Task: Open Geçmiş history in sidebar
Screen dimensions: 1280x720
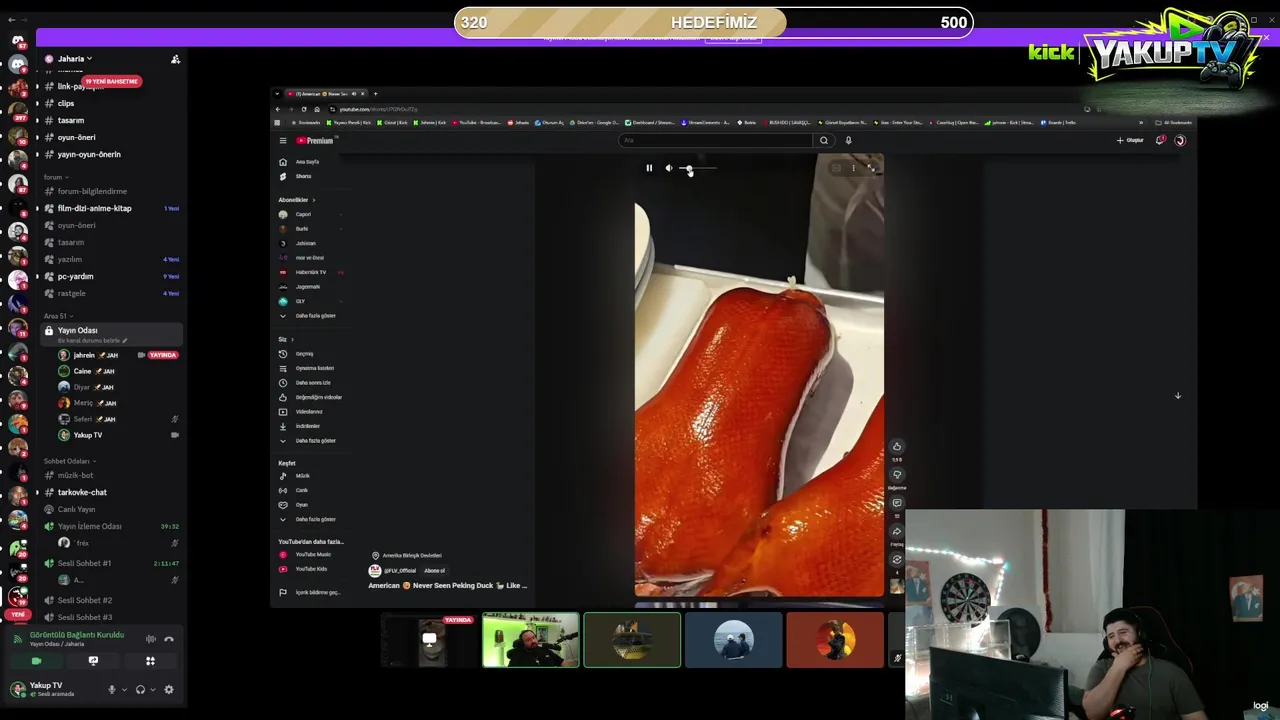Action: click(304, 354)
